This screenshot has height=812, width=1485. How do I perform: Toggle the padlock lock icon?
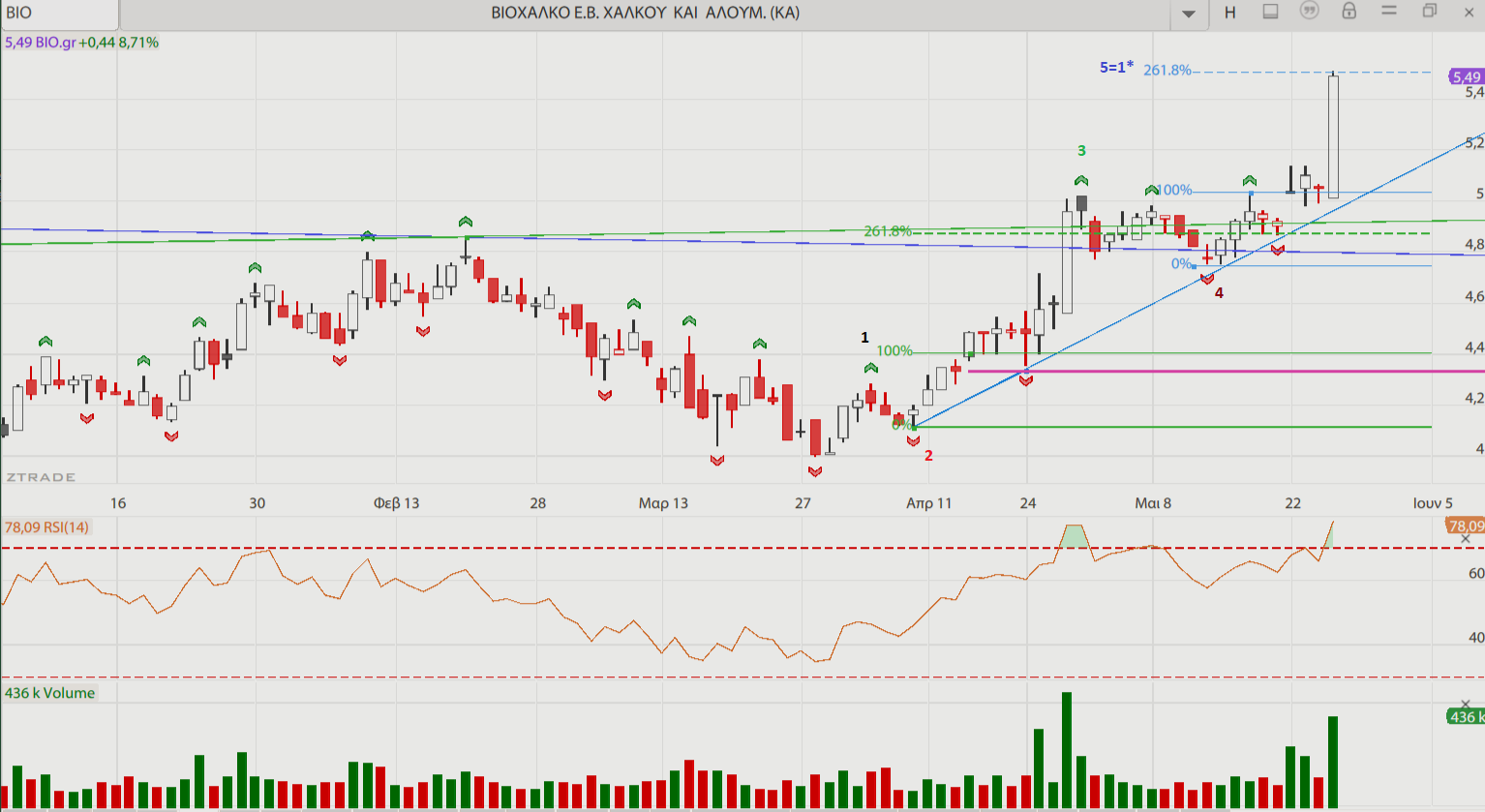tap(1349, 11)
